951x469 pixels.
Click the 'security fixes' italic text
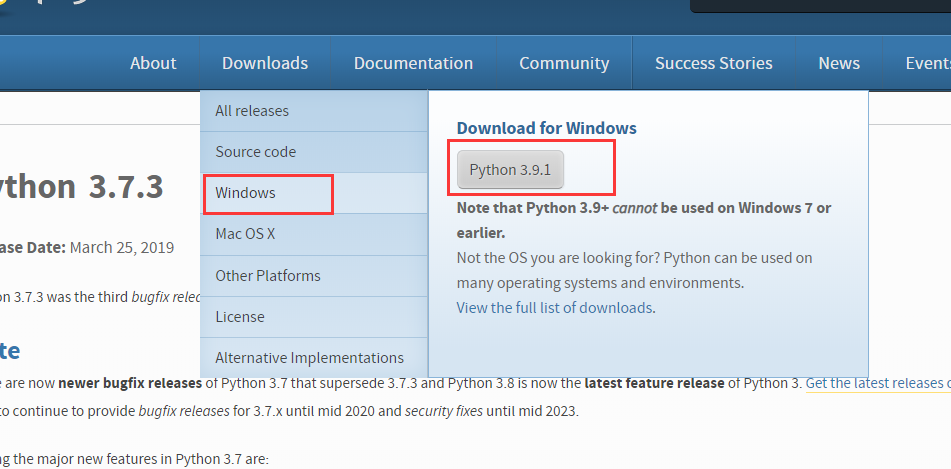[444, 411]
